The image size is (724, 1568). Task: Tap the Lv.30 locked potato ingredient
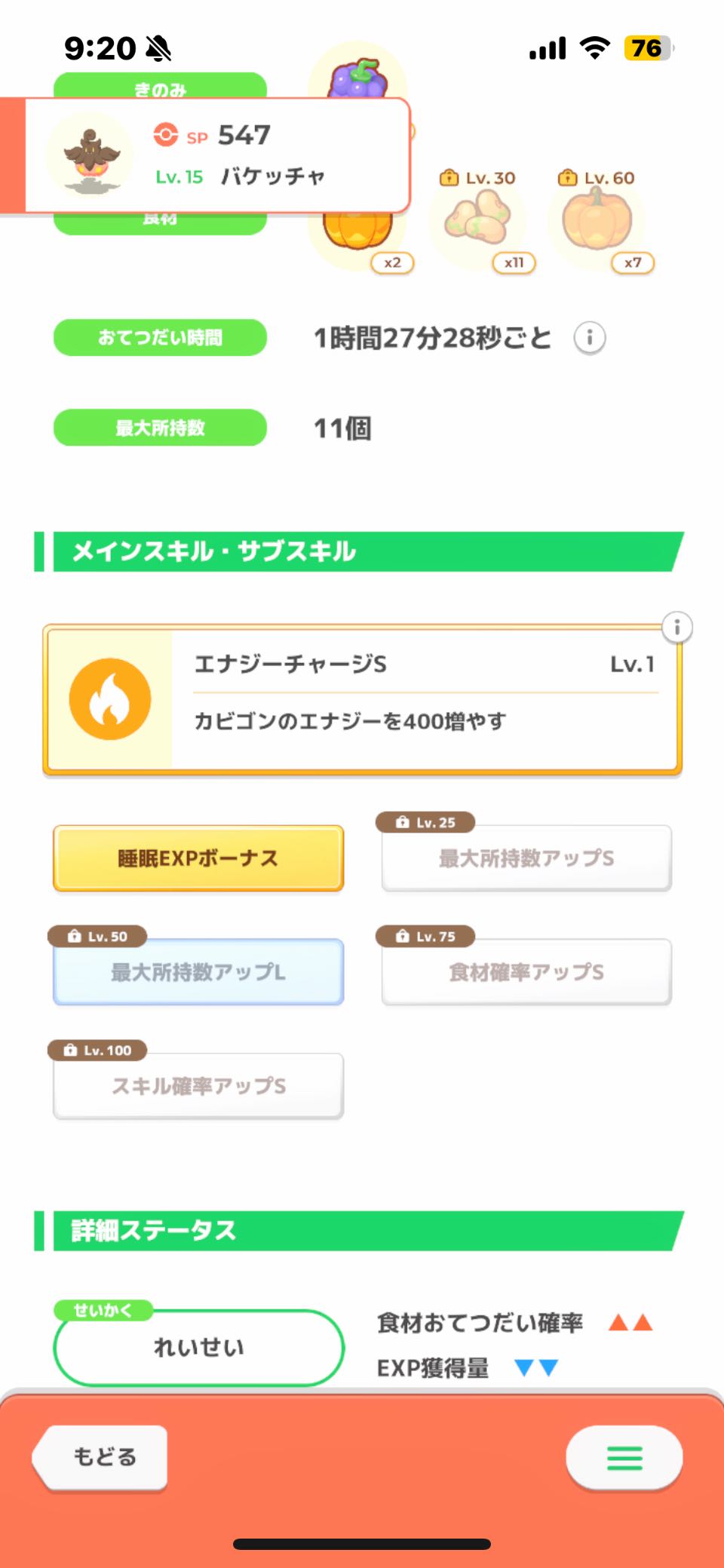(x=478, y=219)
